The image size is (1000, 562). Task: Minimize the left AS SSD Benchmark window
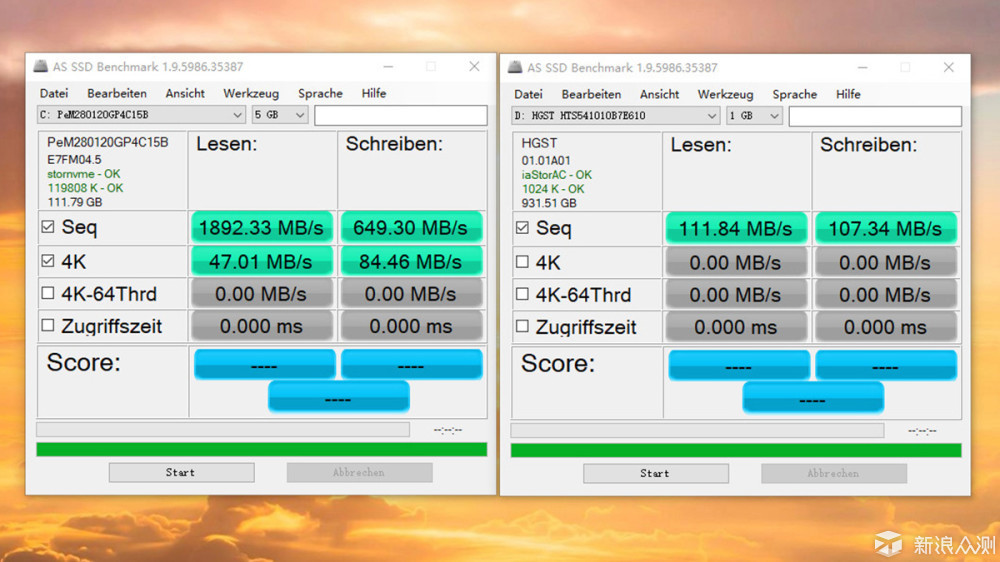(x=386, y=67)
